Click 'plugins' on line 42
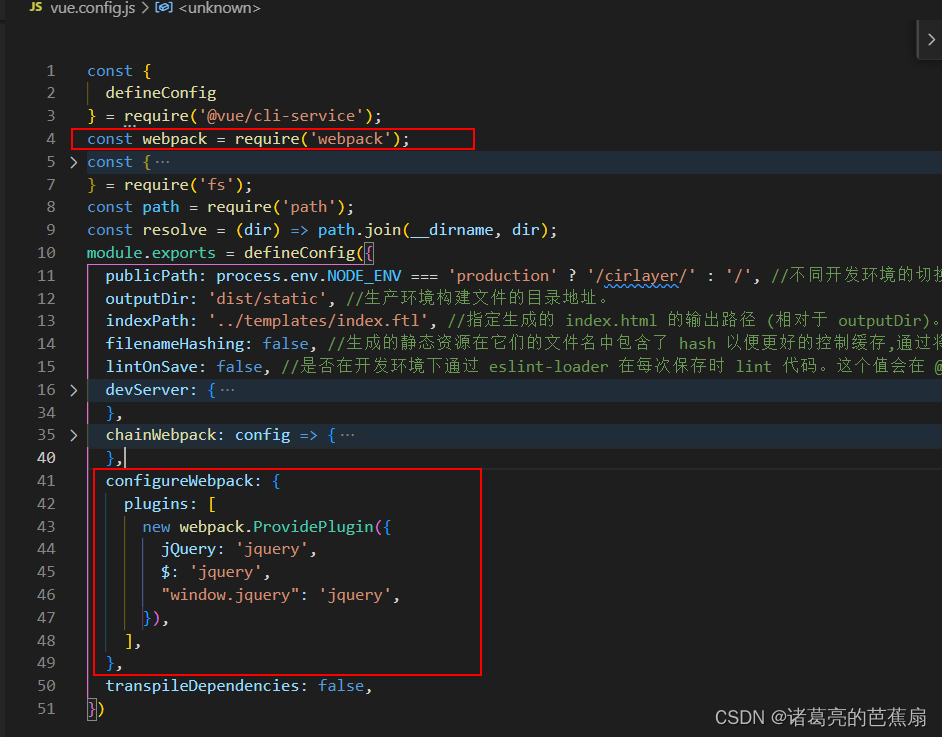This screenshot has width=942, height=737. 156,504
